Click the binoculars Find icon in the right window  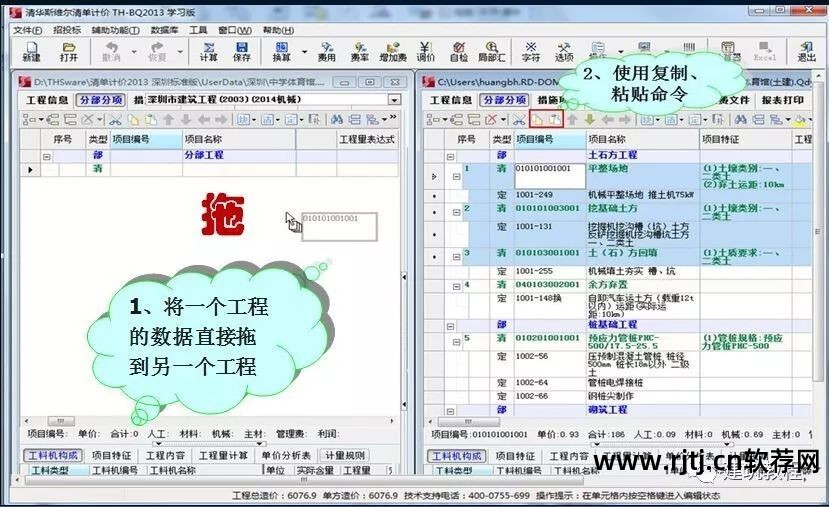click(741, 120)
